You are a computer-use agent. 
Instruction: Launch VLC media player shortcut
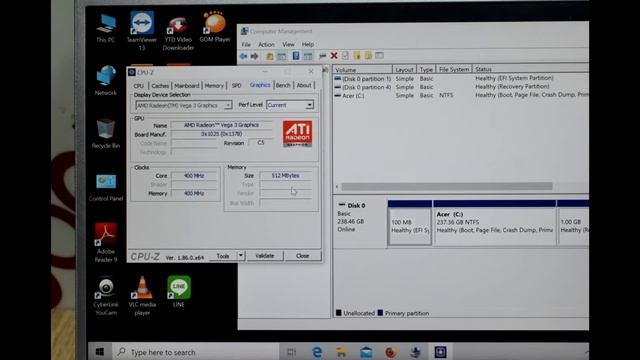coord(142,296)
